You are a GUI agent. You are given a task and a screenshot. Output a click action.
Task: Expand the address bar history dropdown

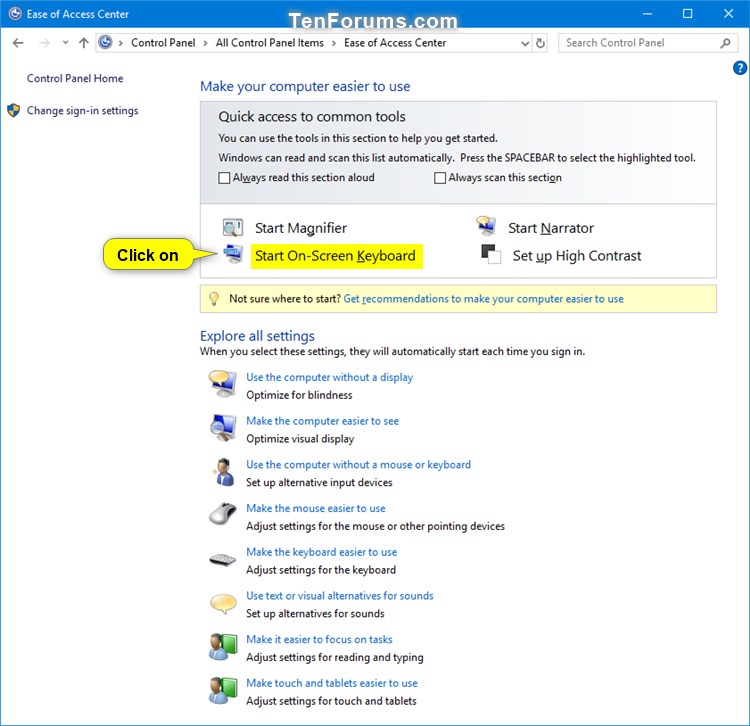pyautogui.click(x=525, y=44)
